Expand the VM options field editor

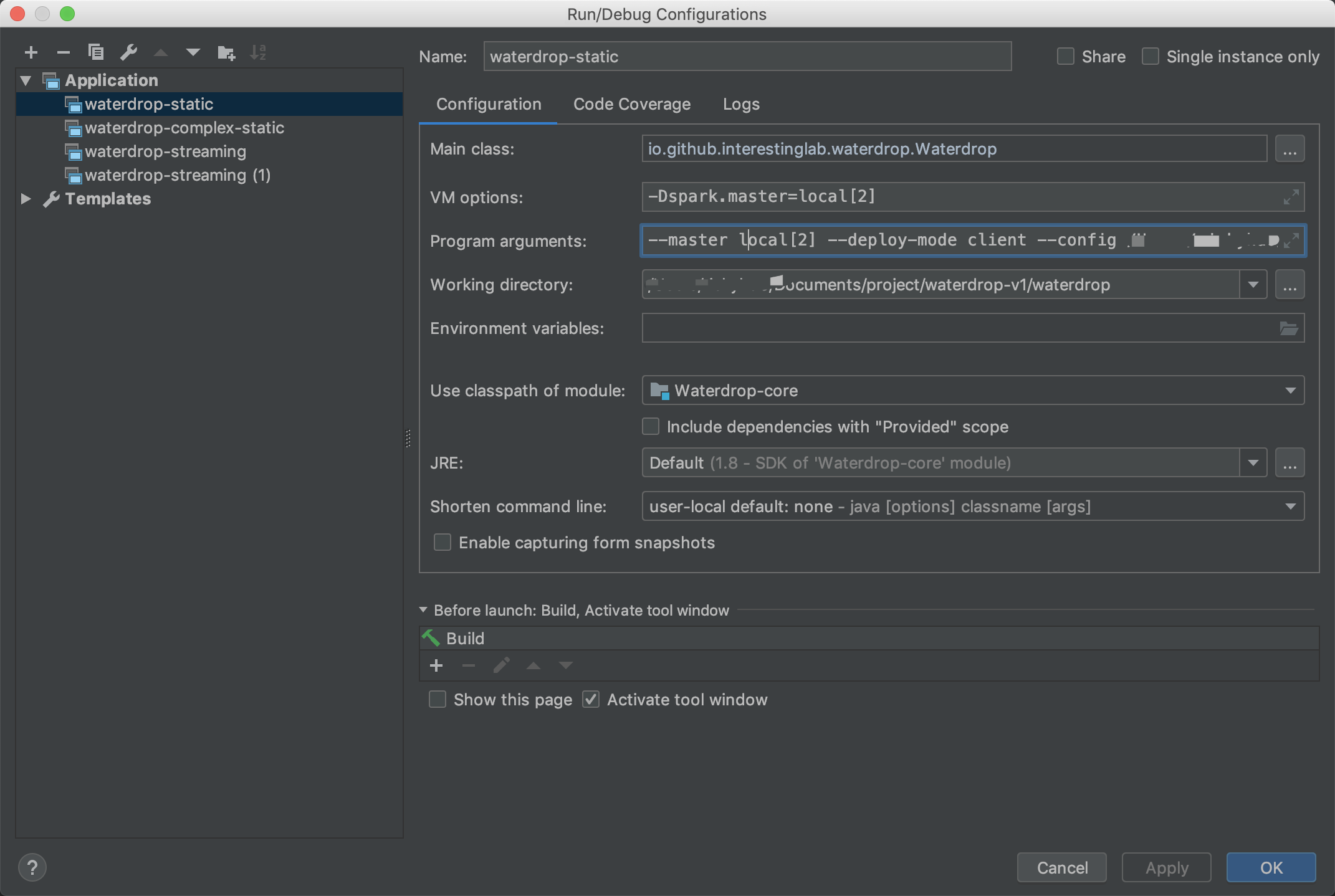click(1291, 197)
